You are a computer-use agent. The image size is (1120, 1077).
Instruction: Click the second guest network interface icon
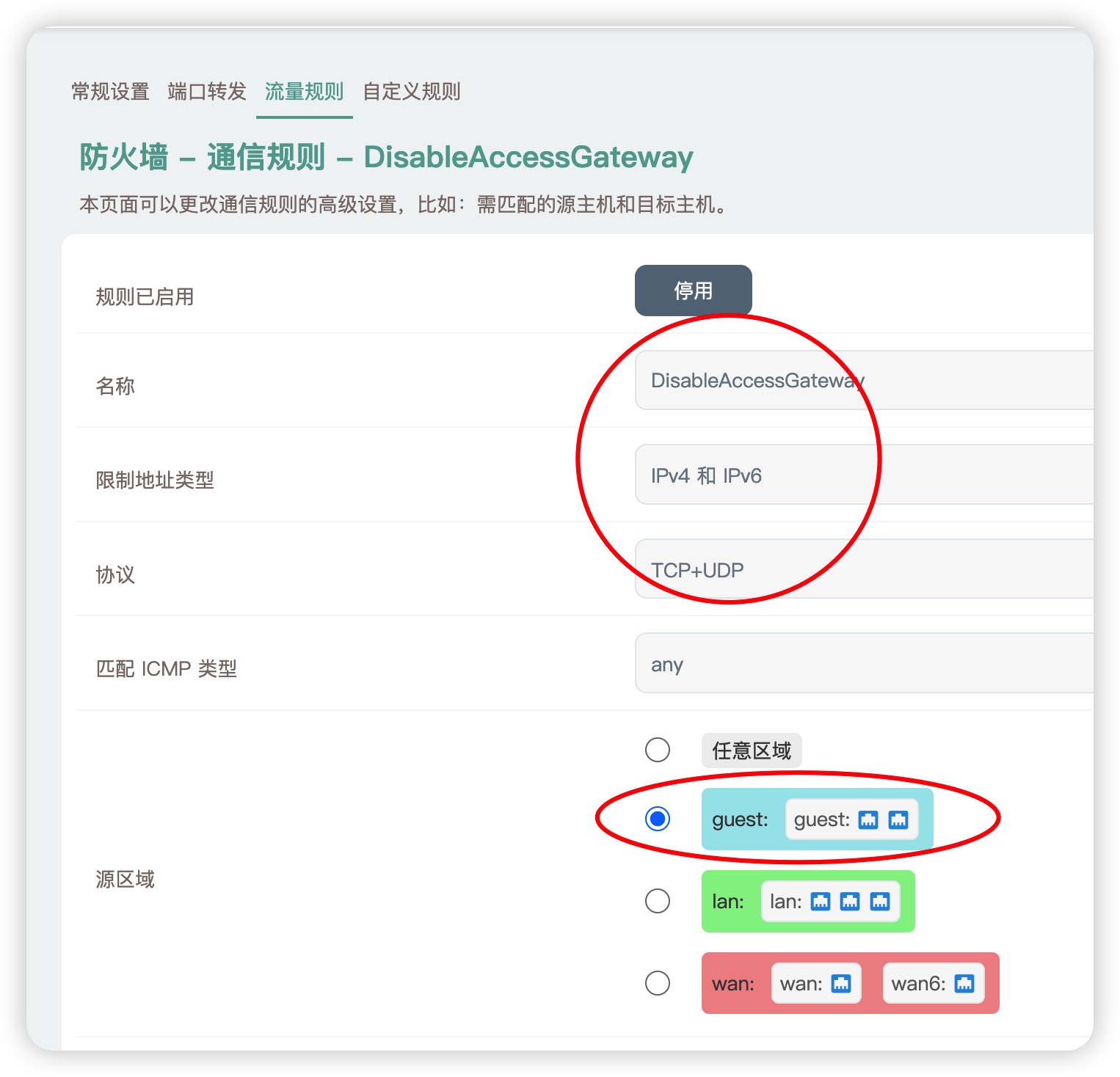pyautogui.click(x=900, y=820)
